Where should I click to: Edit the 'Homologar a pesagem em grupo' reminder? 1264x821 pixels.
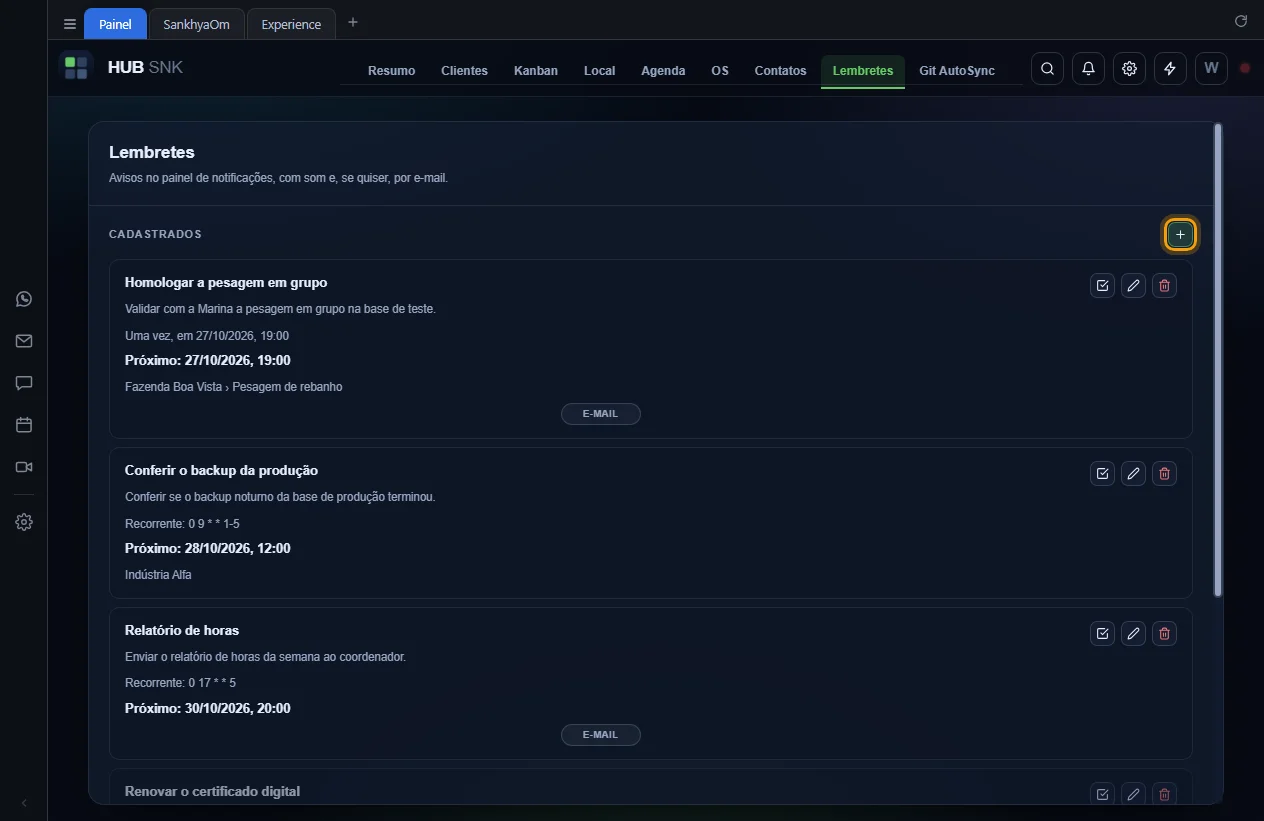[x=1133, y=286]
